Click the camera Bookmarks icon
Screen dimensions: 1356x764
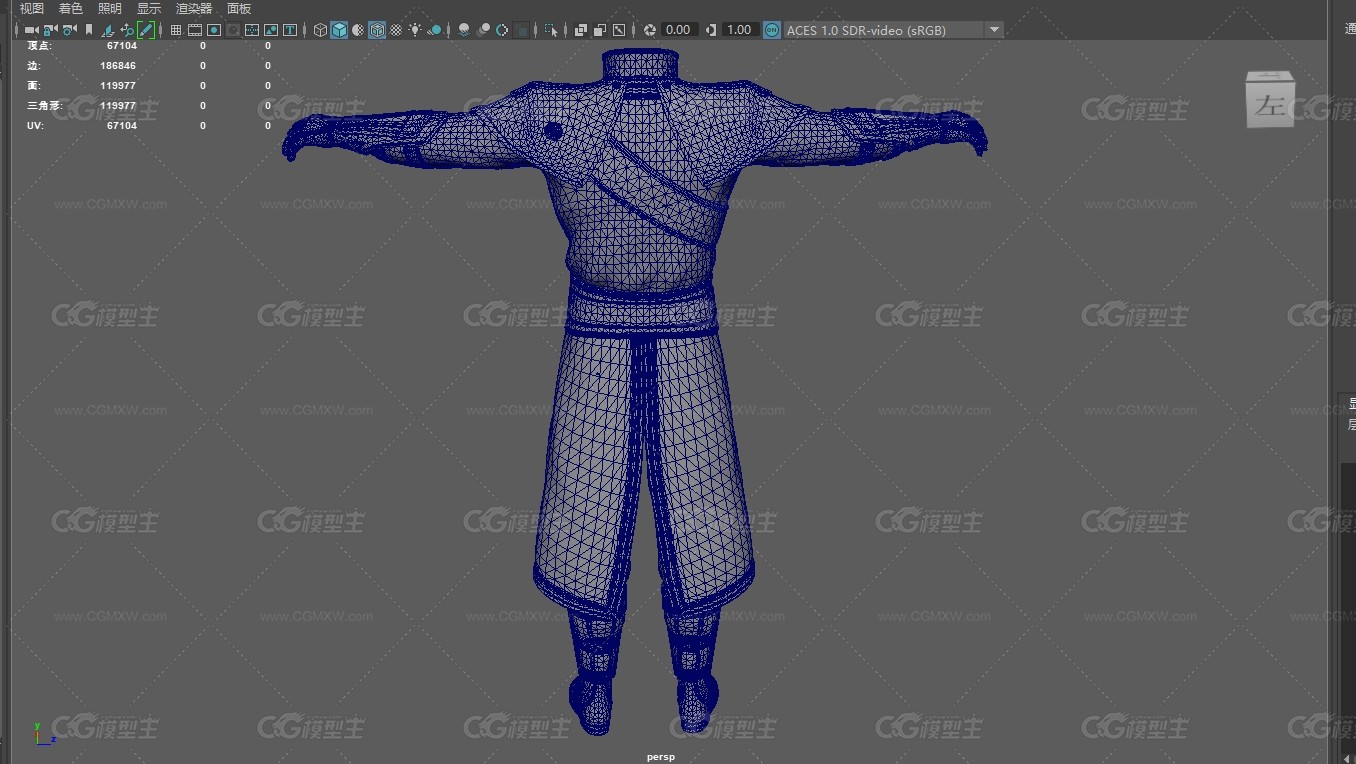pos(89,30)
